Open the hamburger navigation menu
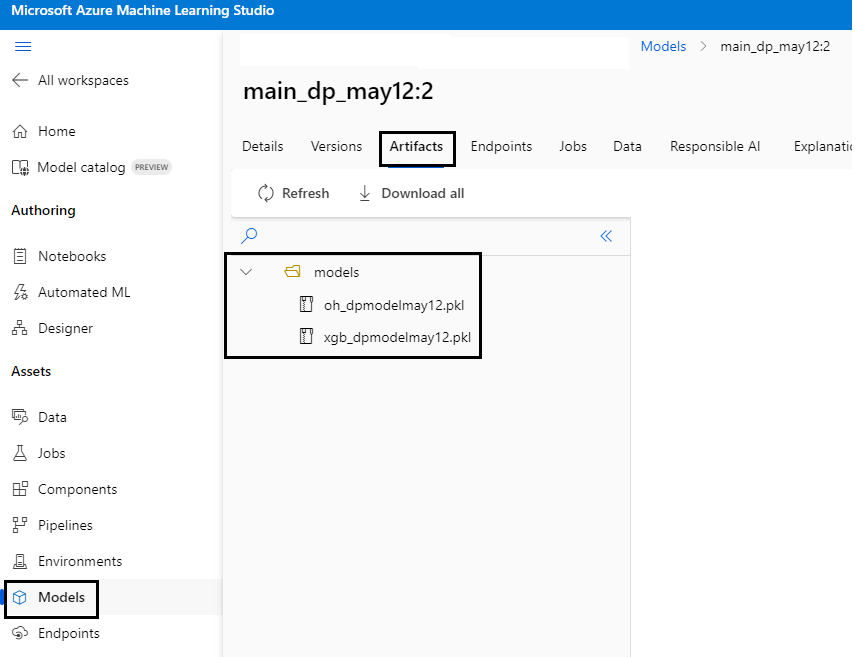 click(x=23, y=46)
